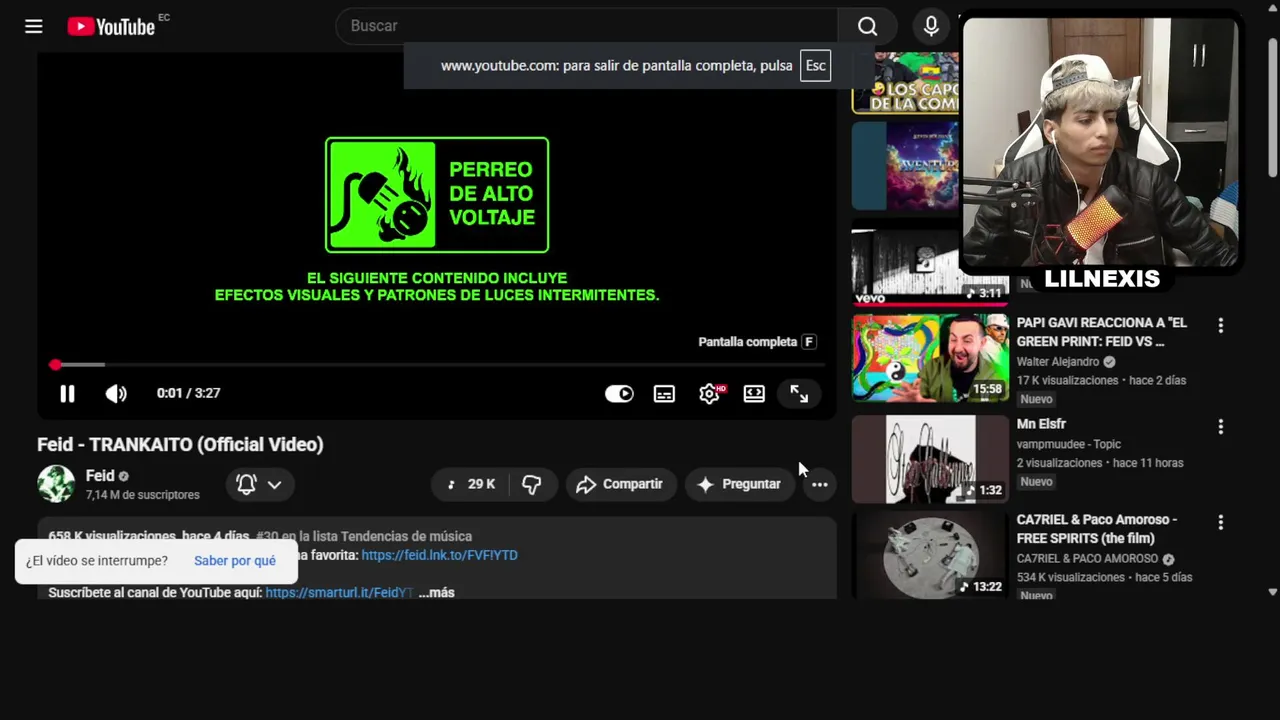Image resolution: width=1280 pixels, height=720 pixels.
Task: Open title PAPI GAVI REACCIONA A "EL GREEN PRINT
Action: click(x=1102, y=332)
